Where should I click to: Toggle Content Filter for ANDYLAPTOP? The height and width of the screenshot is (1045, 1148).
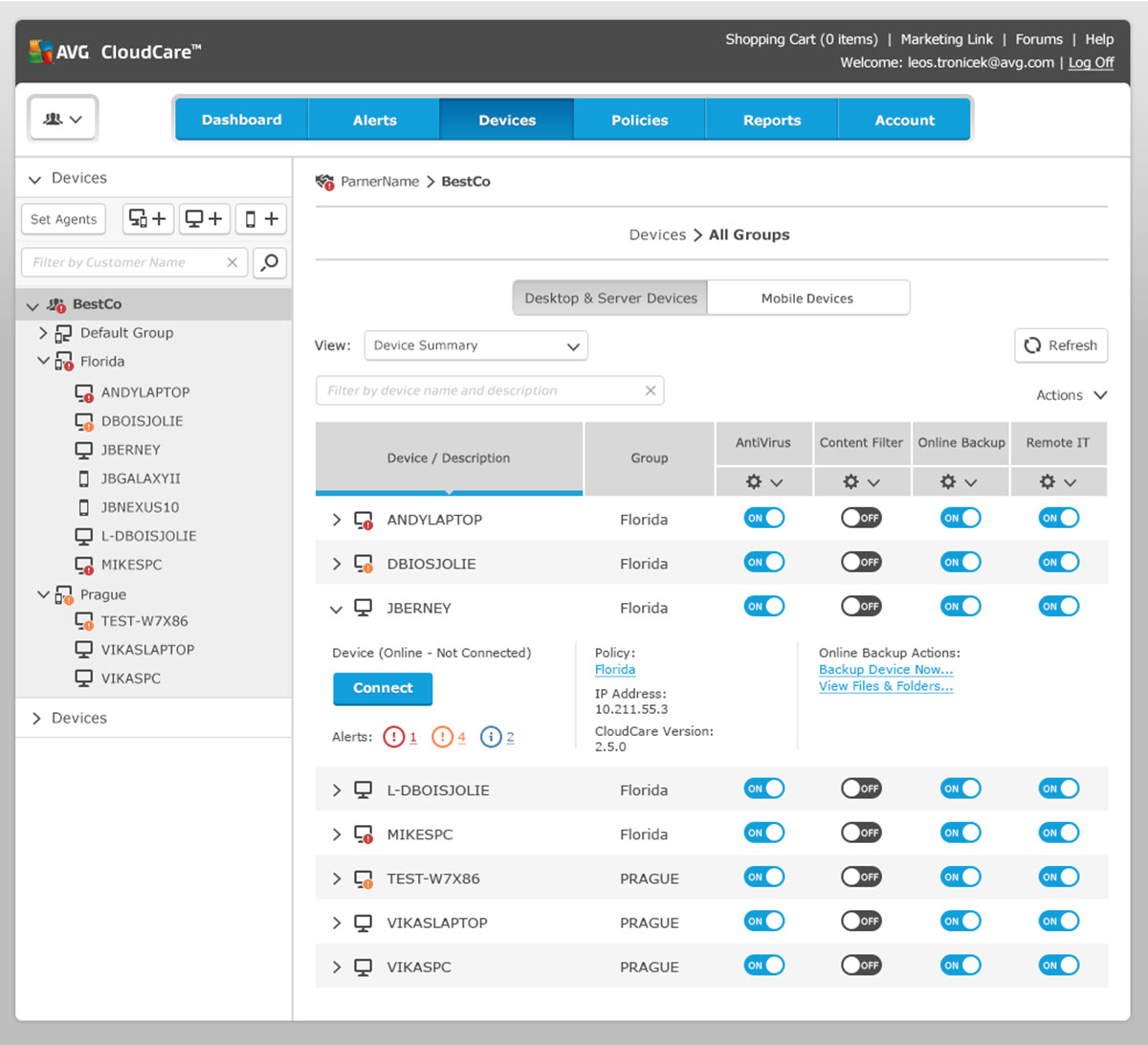tap(861, 518)
